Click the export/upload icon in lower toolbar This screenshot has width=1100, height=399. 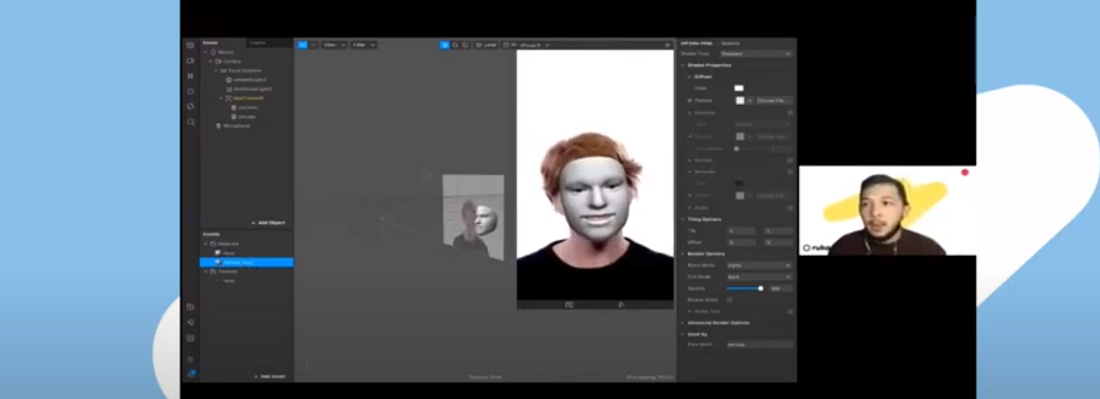pos(190,338)
